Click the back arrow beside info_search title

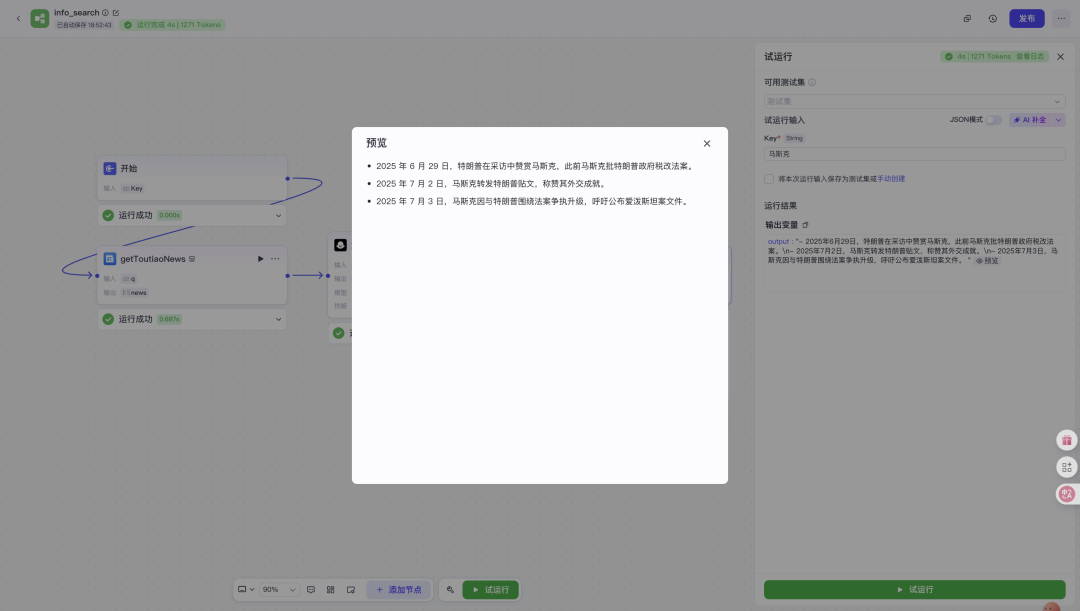click(x=18, y=18)
